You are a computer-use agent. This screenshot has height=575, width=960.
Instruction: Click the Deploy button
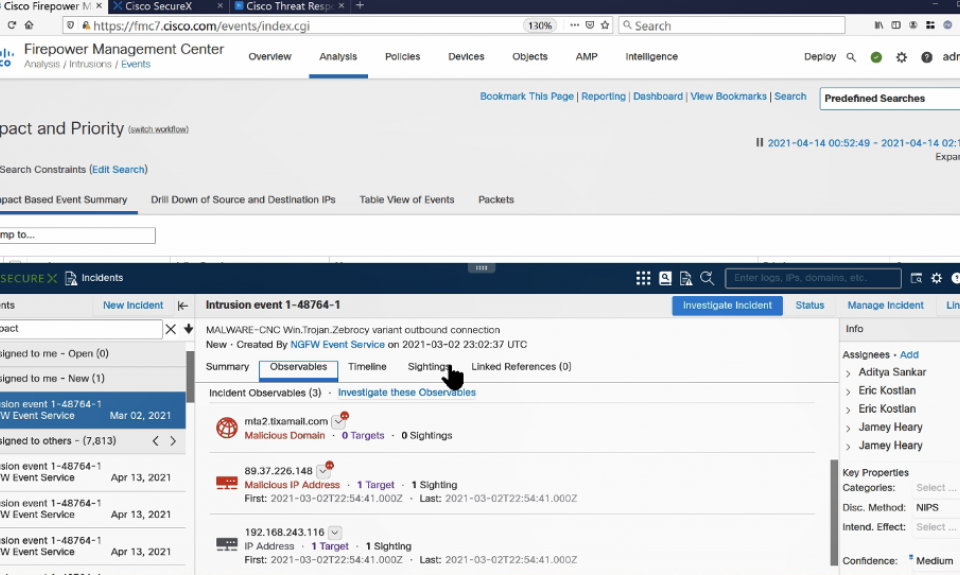(820, 57)
